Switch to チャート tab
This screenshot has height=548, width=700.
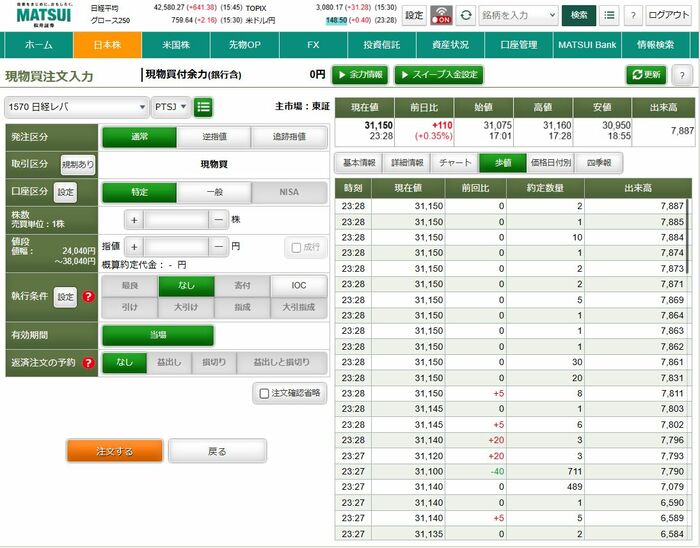click(455, 163)
